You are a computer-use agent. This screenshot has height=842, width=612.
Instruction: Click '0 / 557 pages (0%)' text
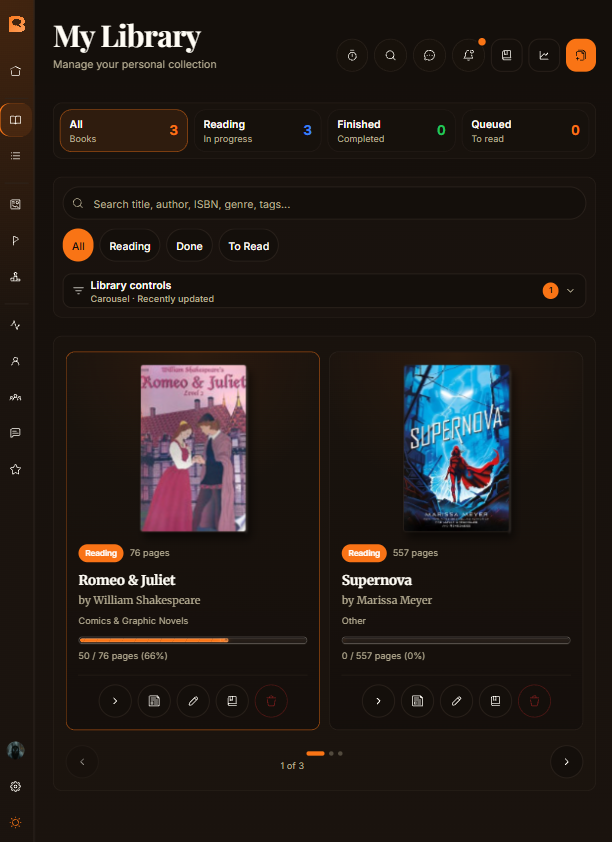[383, 656]
